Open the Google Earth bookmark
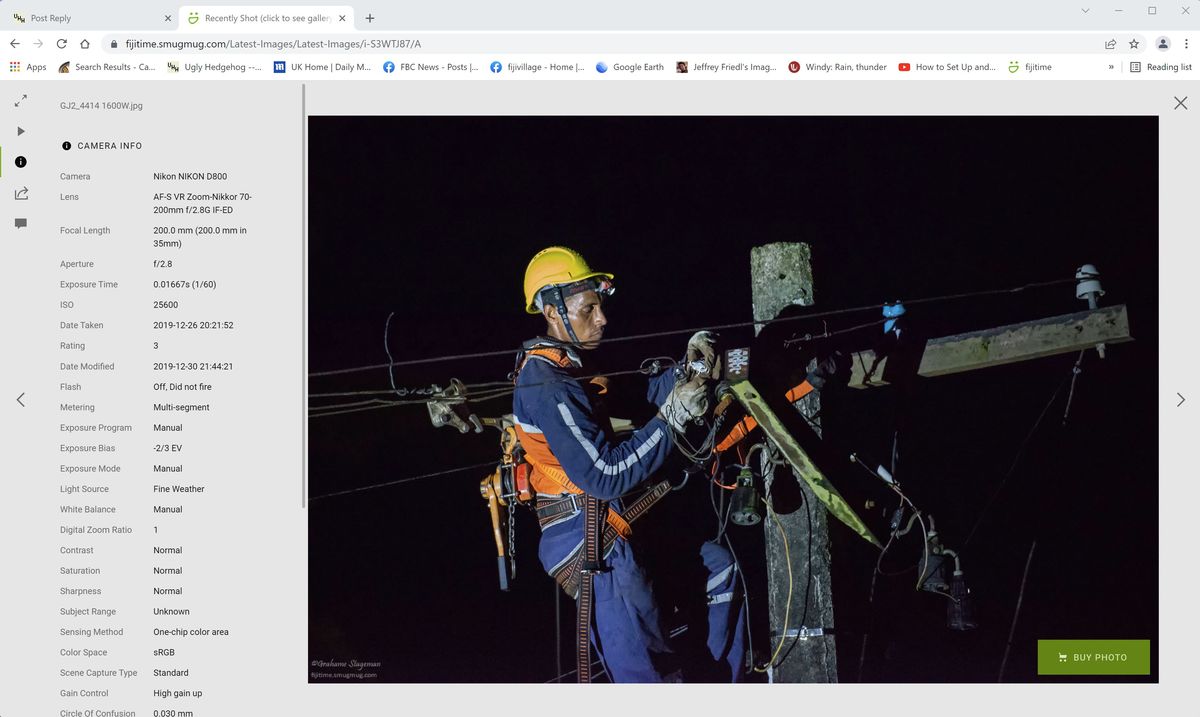This screenshot has height=717, width=1200. tap(630, 67)
